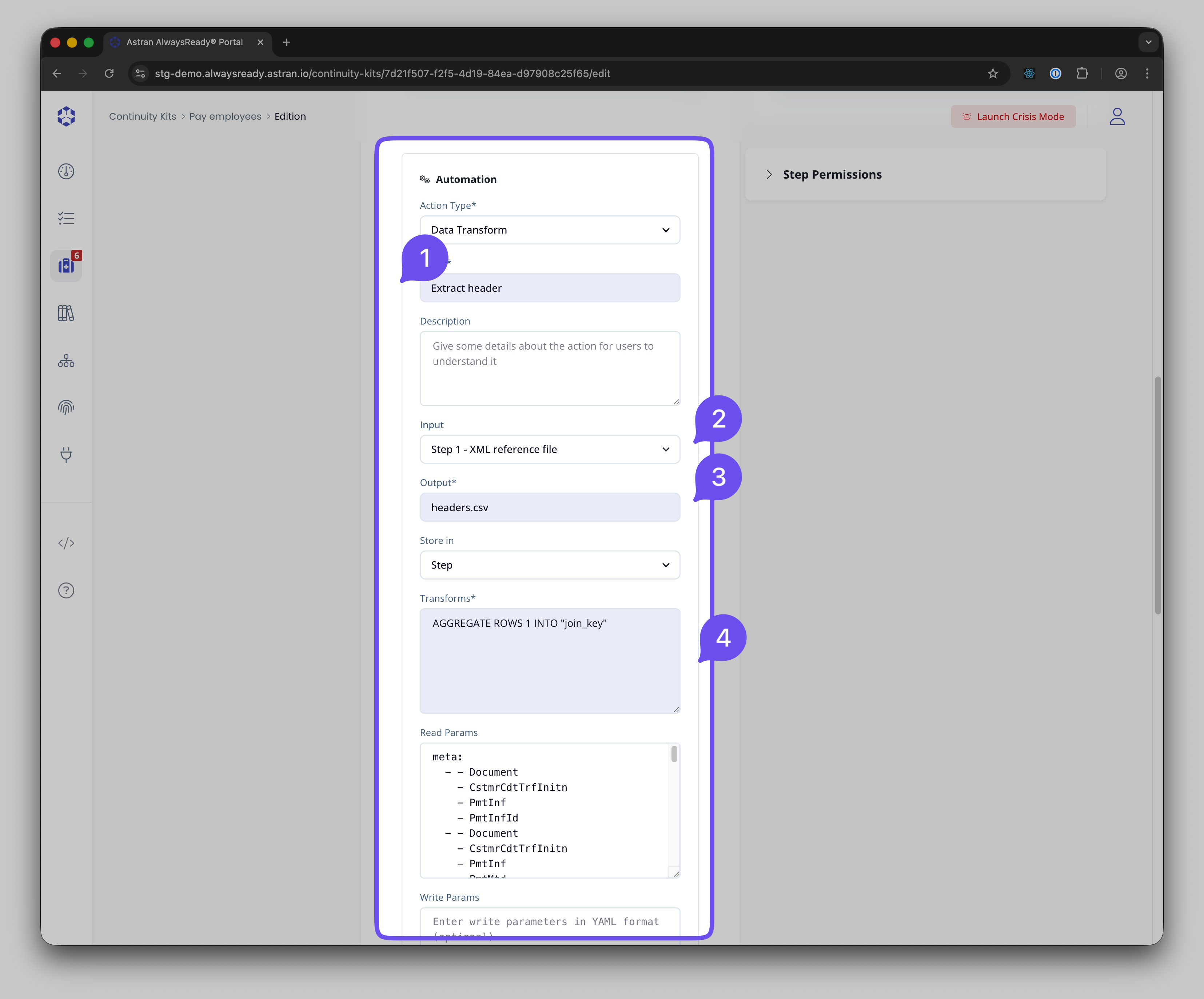This screenshot has width=1204, height=999.
Task: Click the Output headers.csv field
Action: point(549,508)
